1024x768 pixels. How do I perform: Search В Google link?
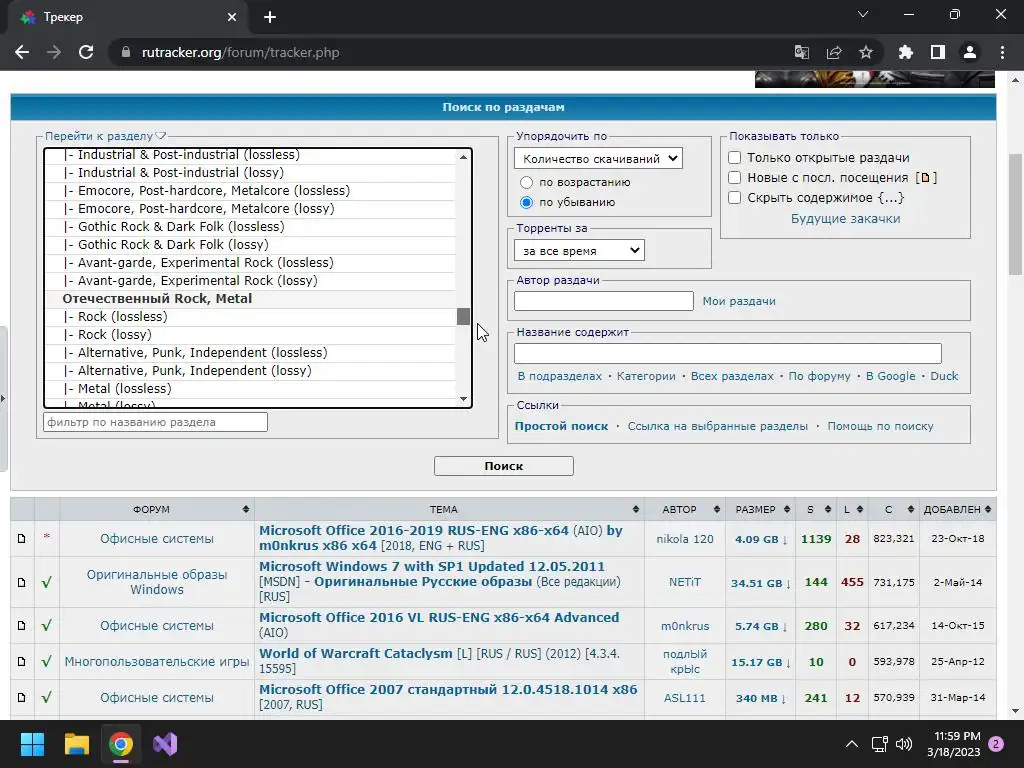(x=890, y=376)
